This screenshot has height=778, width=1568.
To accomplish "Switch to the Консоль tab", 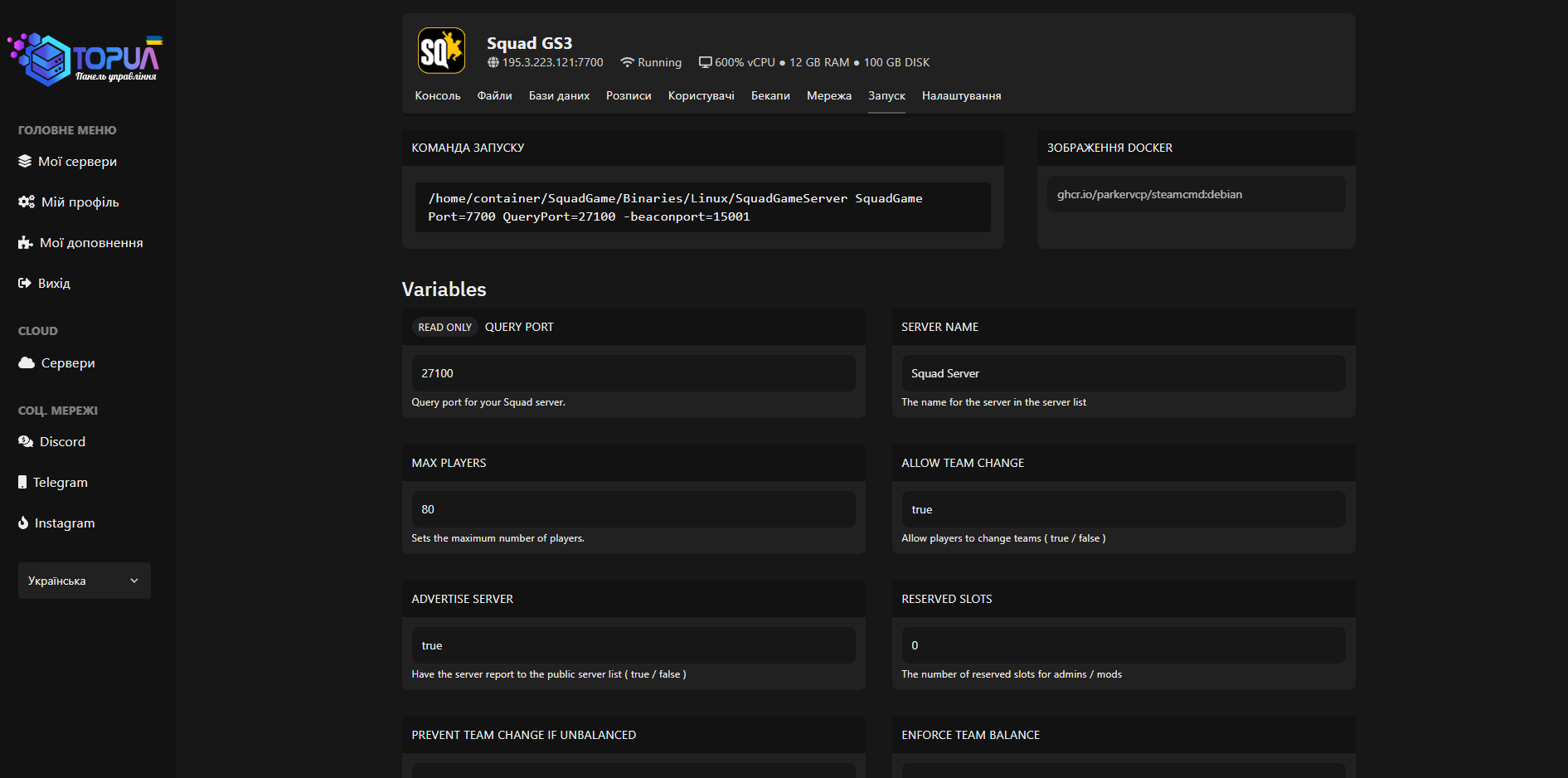I will click(x=437, y=95).
